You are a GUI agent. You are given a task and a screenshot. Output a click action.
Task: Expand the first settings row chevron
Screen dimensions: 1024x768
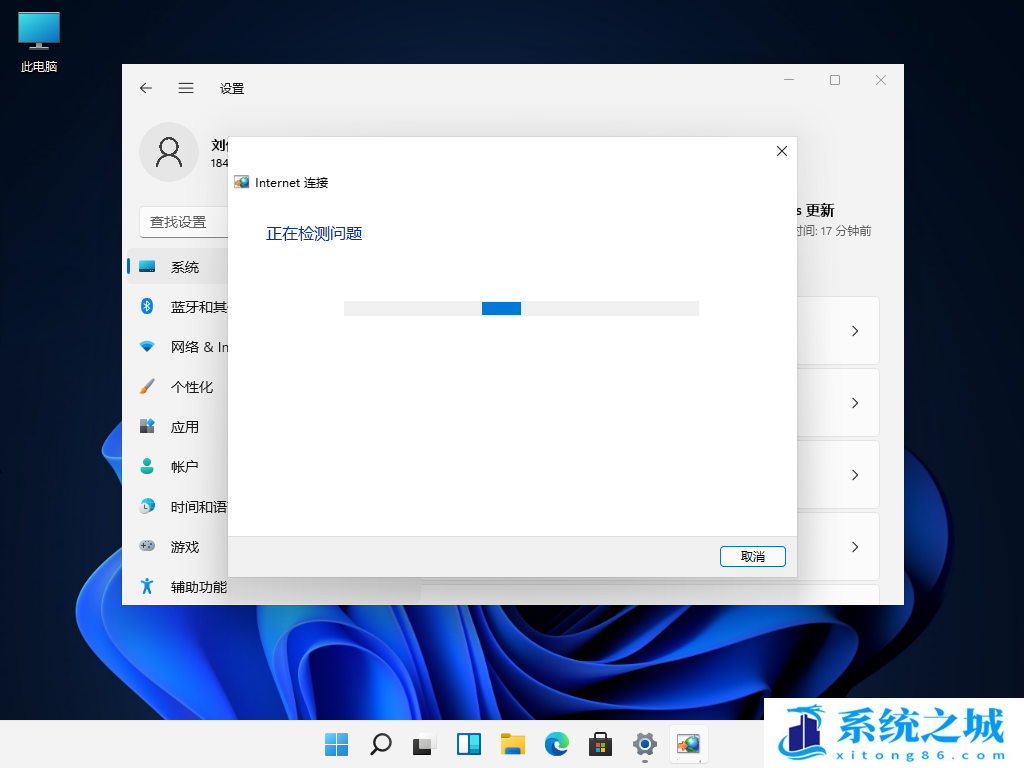(x=854, y=331)
